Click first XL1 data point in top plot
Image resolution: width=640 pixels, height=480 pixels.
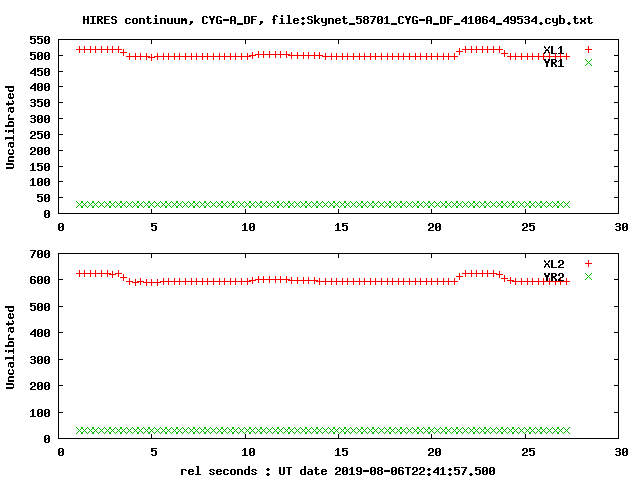(x=80, y=49)
